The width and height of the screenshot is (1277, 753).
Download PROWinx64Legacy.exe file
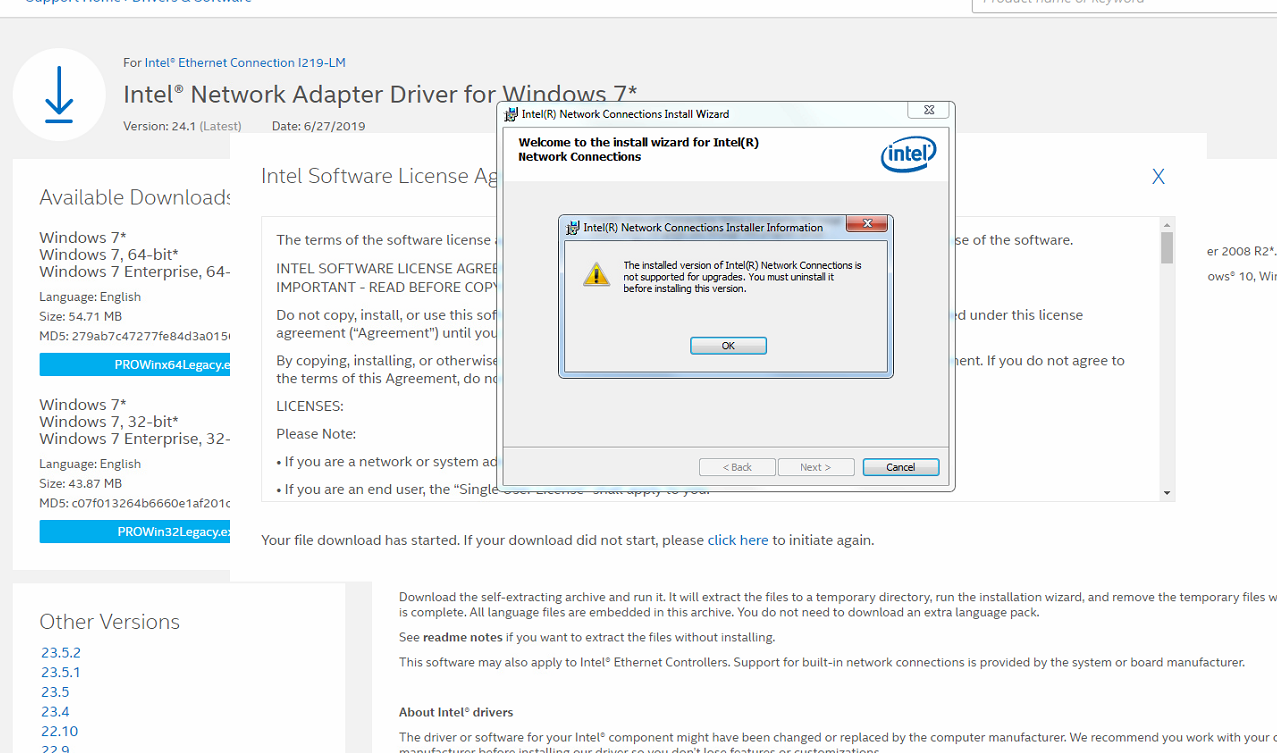click(x=135, y=365)
